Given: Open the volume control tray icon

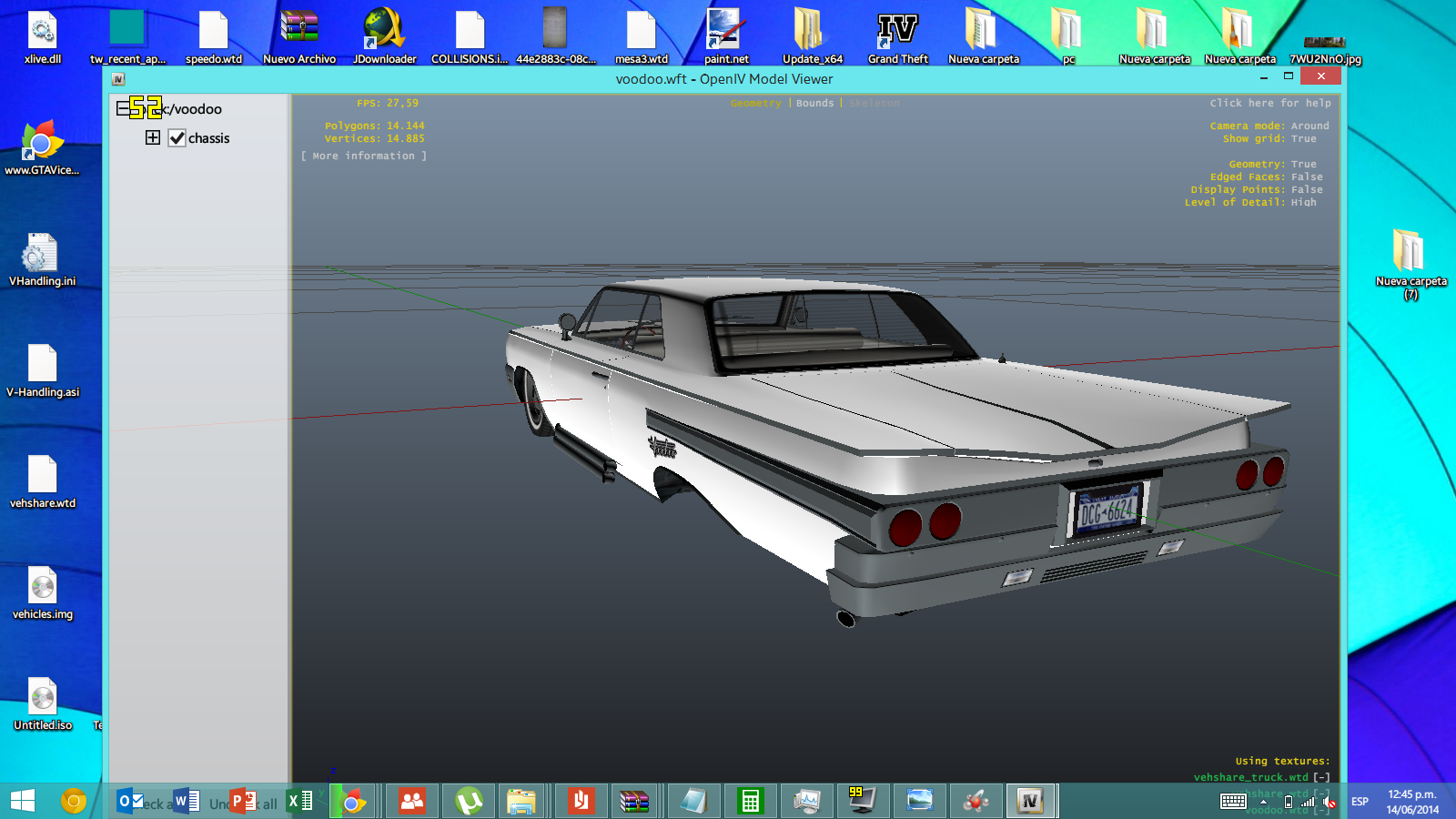Looking at the screenshot, I should coord(1330,802).
